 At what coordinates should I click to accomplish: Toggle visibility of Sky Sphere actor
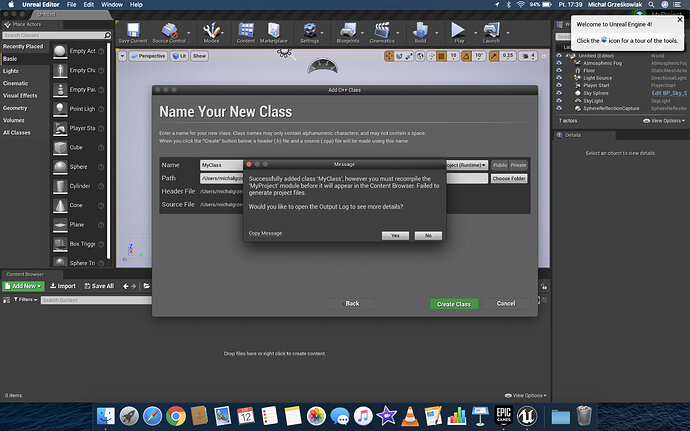559,93
